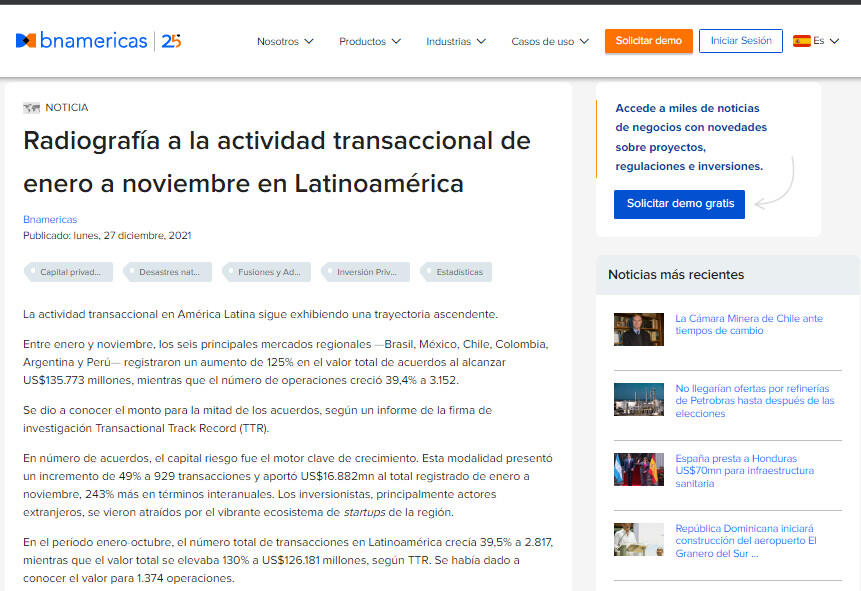Click the orange Solicitar demo button
861x591 pixels.
[x=648, y=41]
